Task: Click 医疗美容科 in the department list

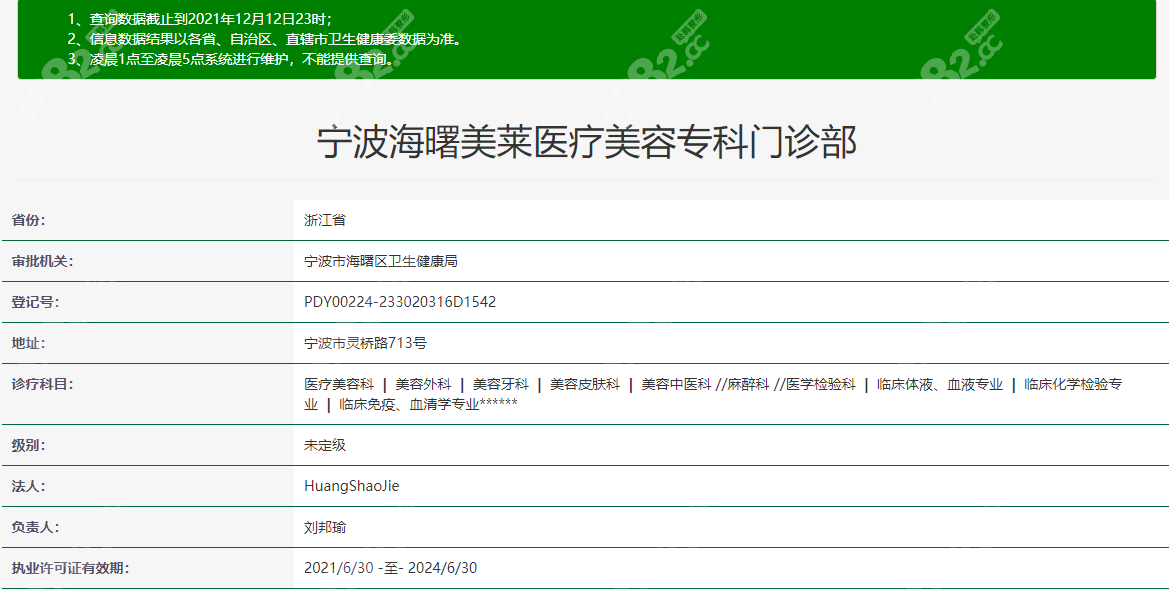Action: (x=339, y=385)
